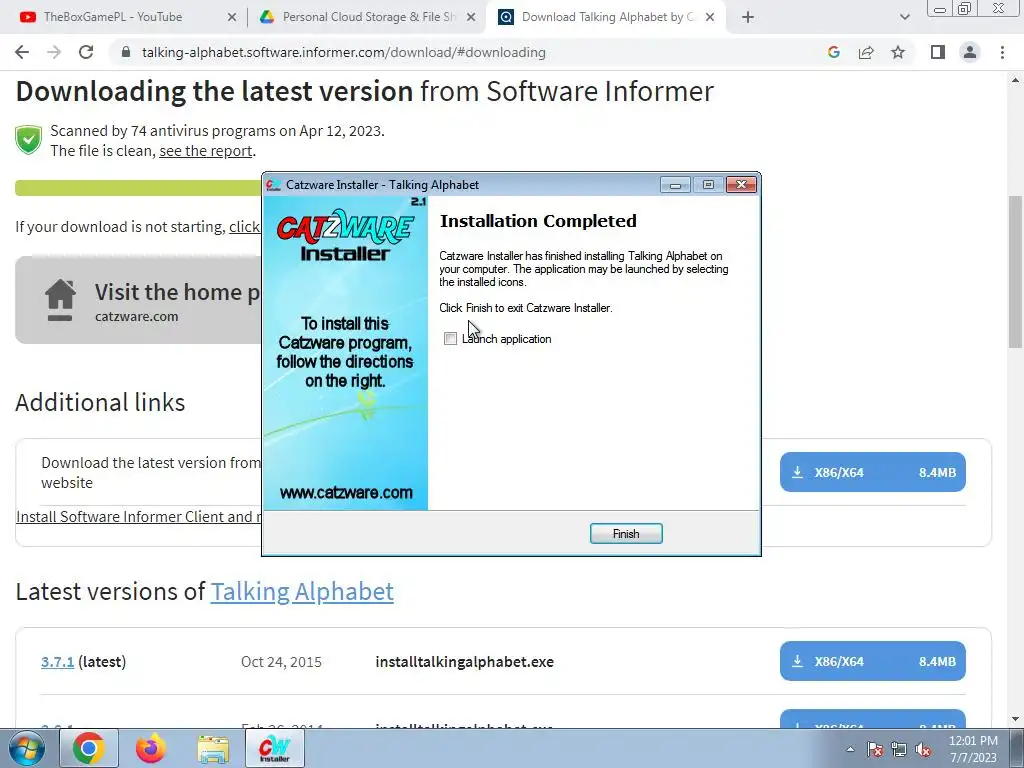
Task: Click the home icon in Visit home page
Action: pos(60,300)
